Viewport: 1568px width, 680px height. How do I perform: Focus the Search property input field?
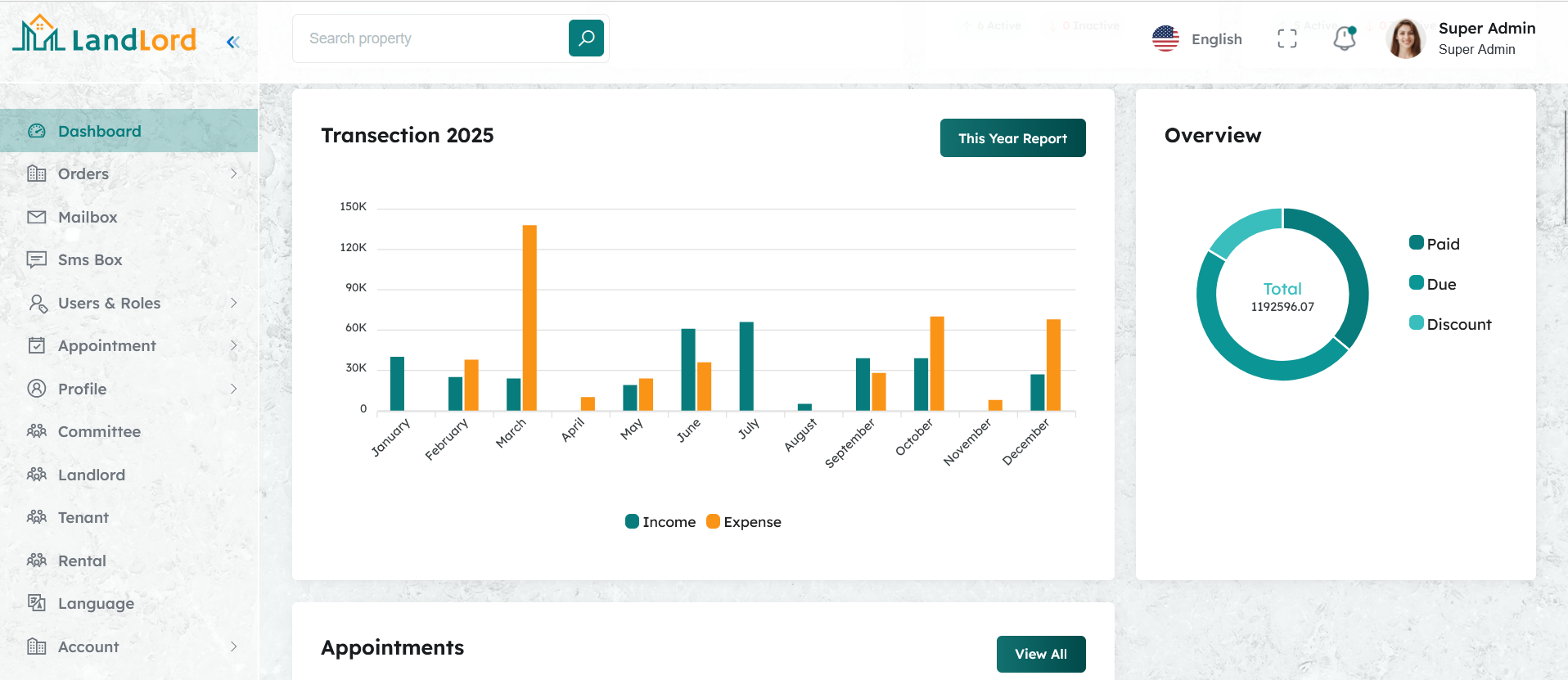tap(430, 38)
